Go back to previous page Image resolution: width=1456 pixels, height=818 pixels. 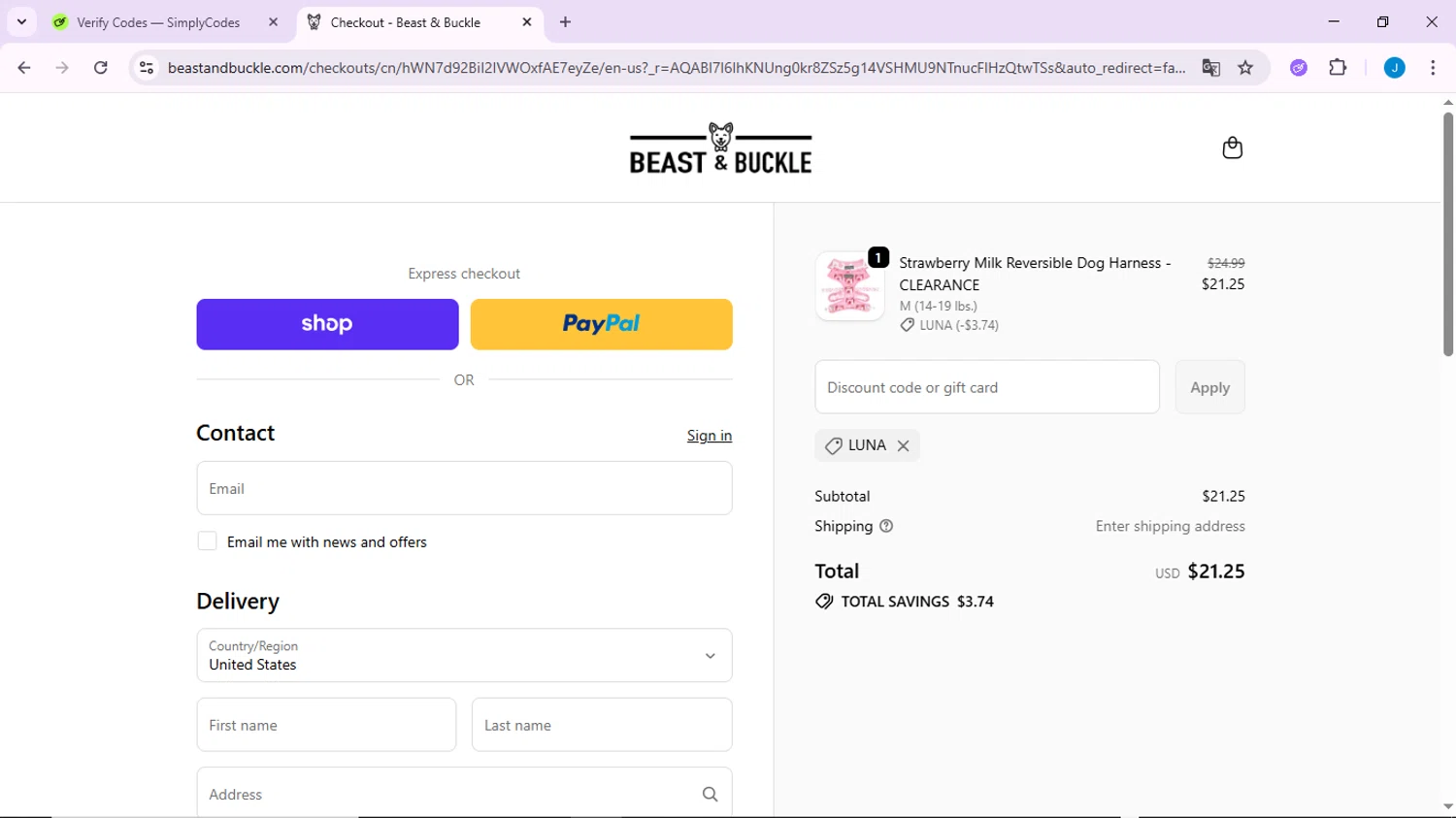[24, 68]
